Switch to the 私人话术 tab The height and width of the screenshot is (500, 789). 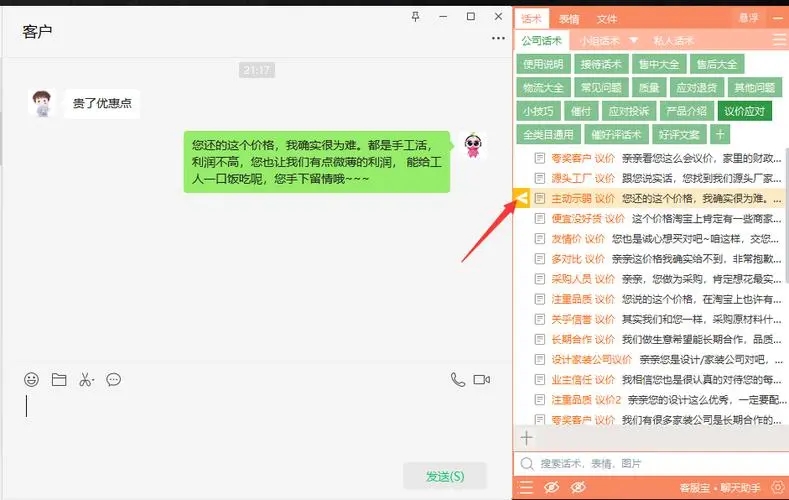point(674,41)
